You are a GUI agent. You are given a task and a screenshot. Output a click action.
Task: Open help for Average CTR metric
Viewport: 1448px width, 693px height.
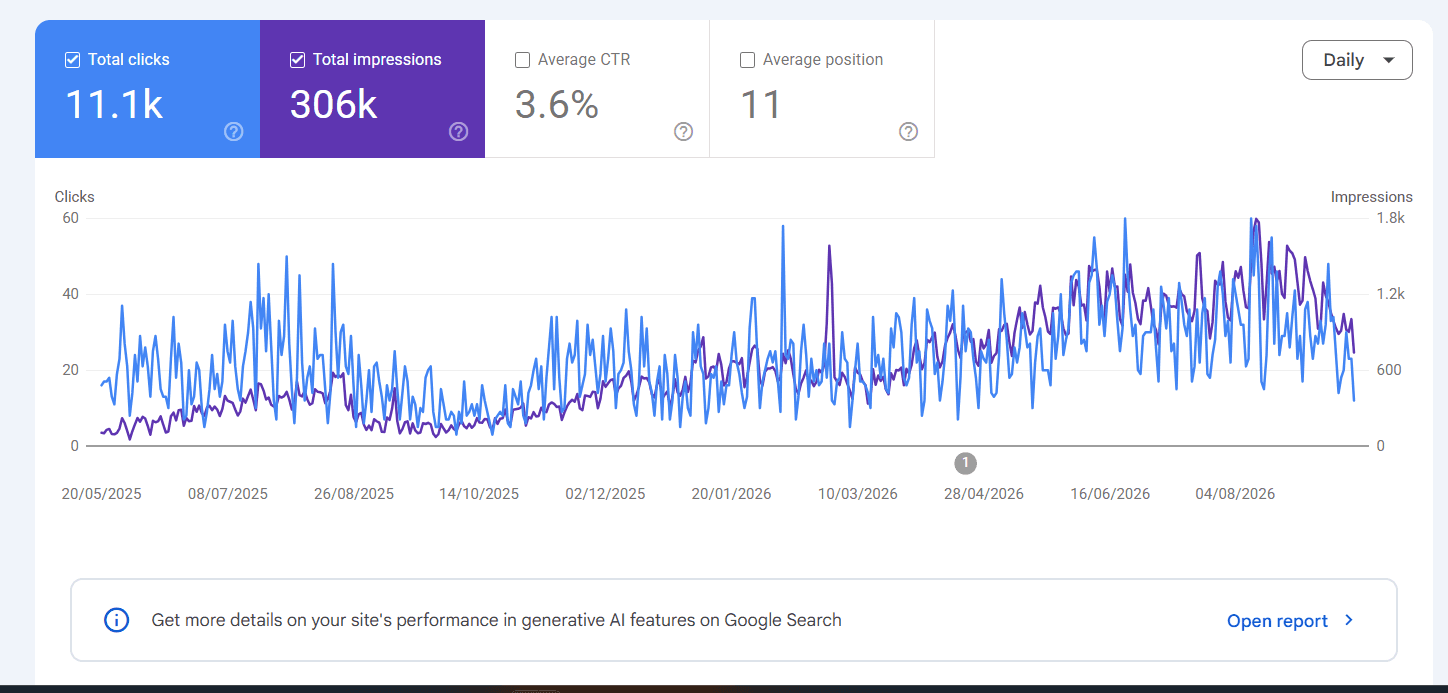coord(684,132)
